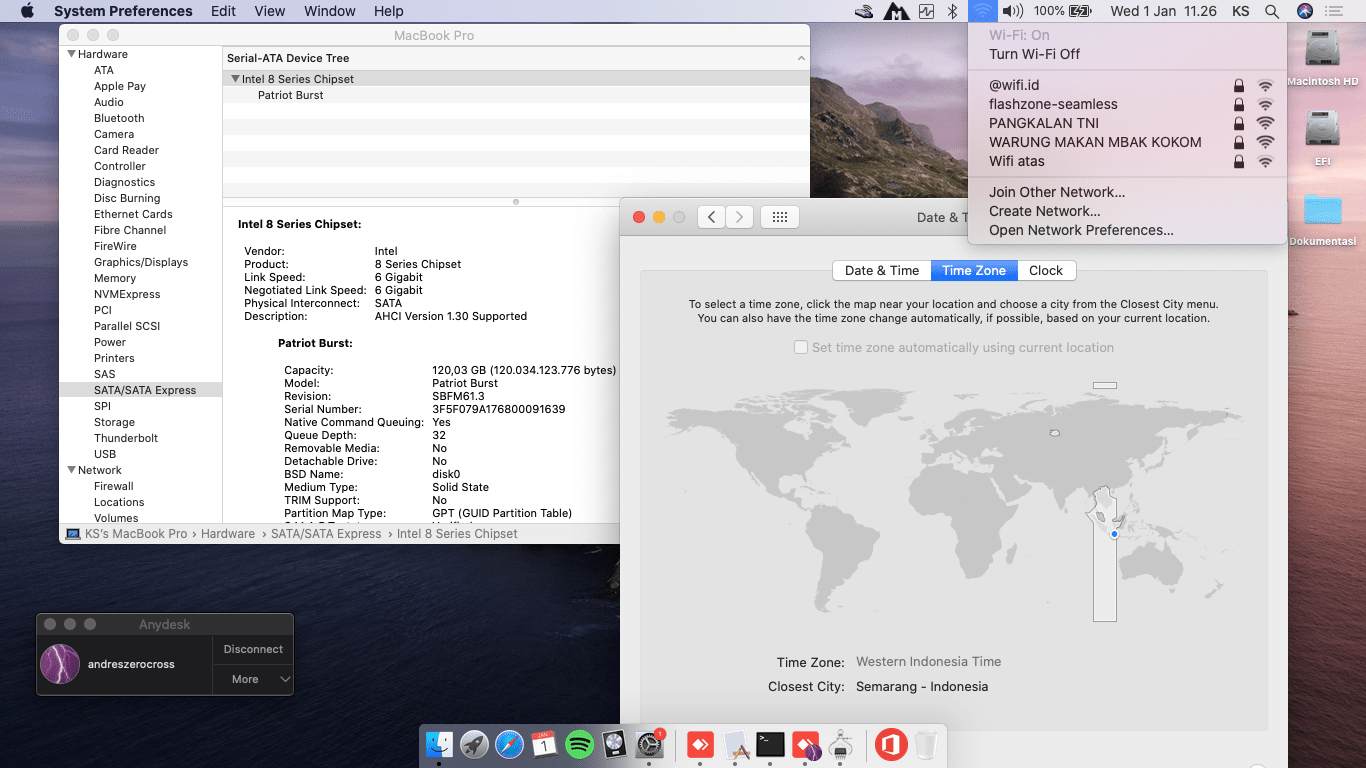Open Calendar icon in the Dock
1366x768 pixels.
[x=545, y=744]
